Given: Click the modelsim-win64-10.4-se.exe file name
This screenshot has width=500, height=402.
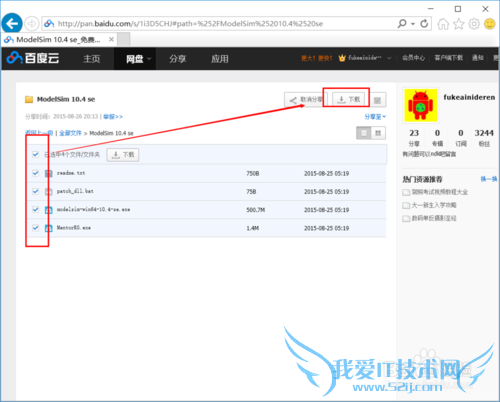Looking at the screenshot, I should point(93,210).
